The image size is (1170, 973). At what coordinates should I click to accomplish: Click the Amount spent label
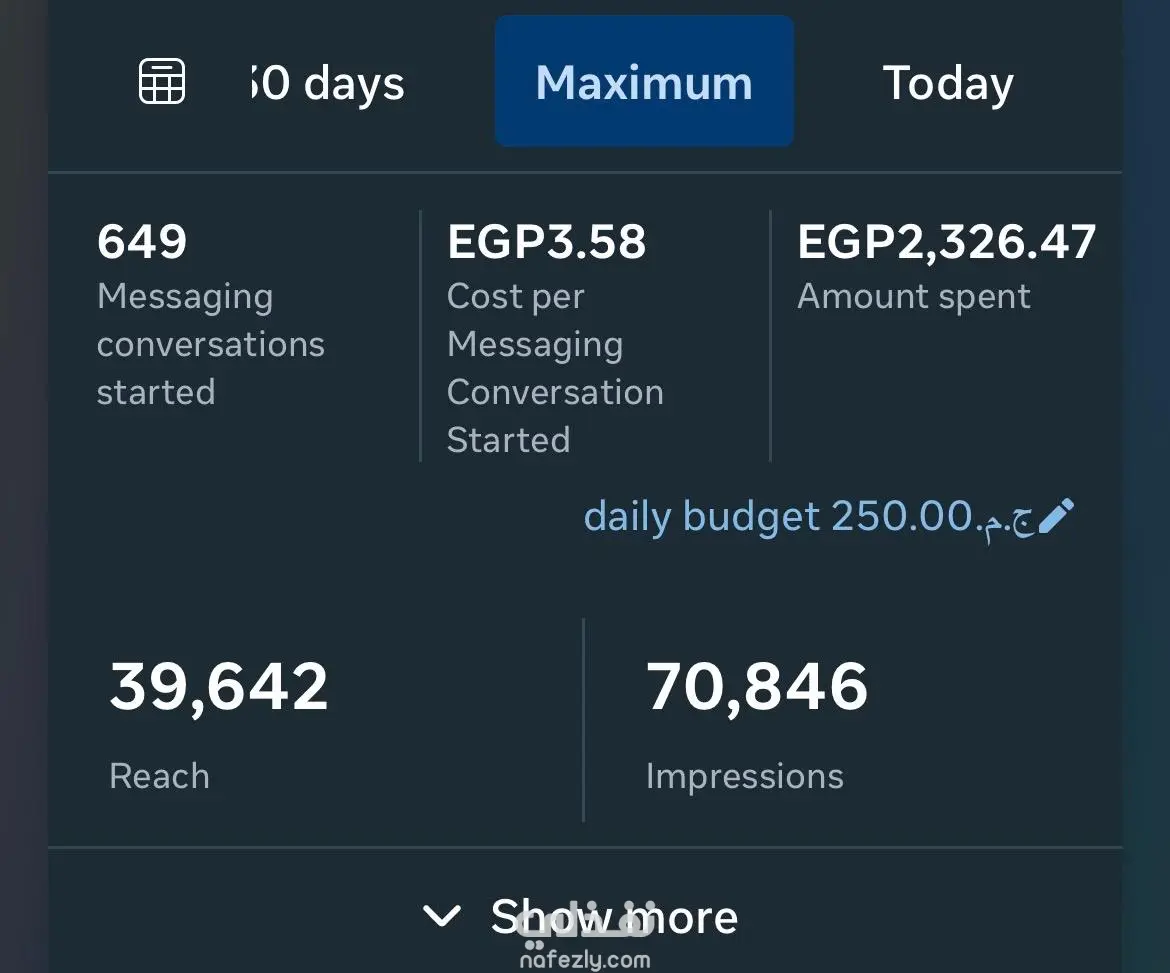[x=914, y=297]
